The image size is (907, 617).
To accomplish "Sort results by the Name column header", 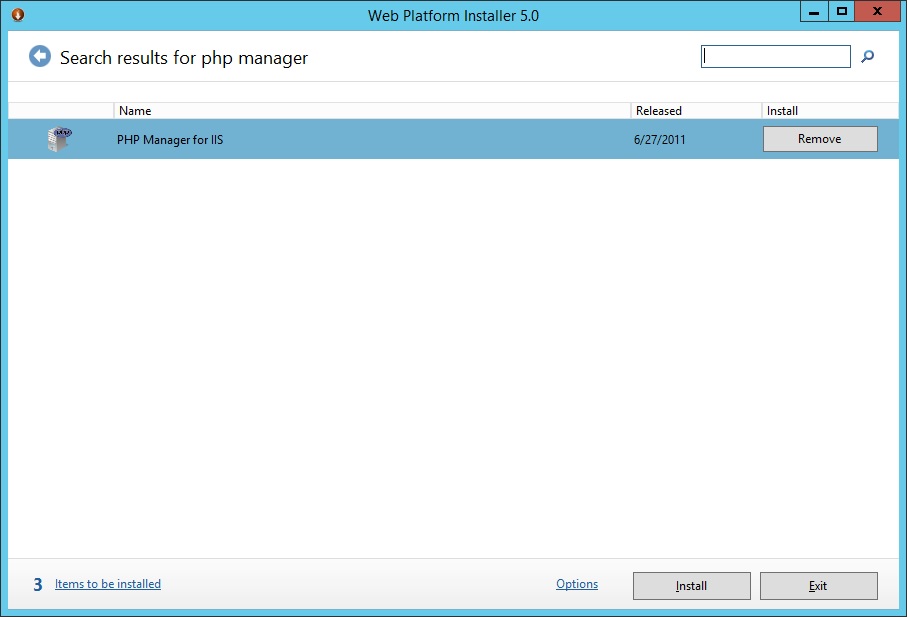I will click(372, 110).
